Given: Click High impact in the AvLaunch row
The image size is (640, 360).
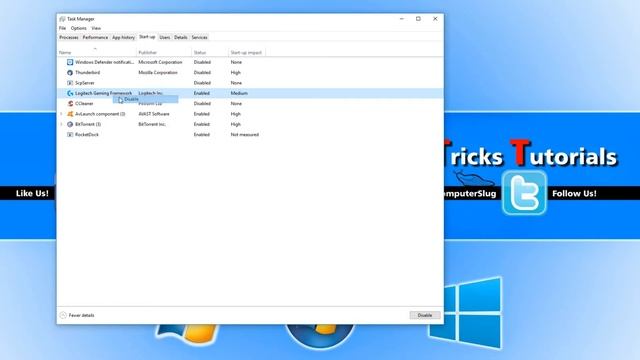Looking at the screenshot, I should (236, 114).
